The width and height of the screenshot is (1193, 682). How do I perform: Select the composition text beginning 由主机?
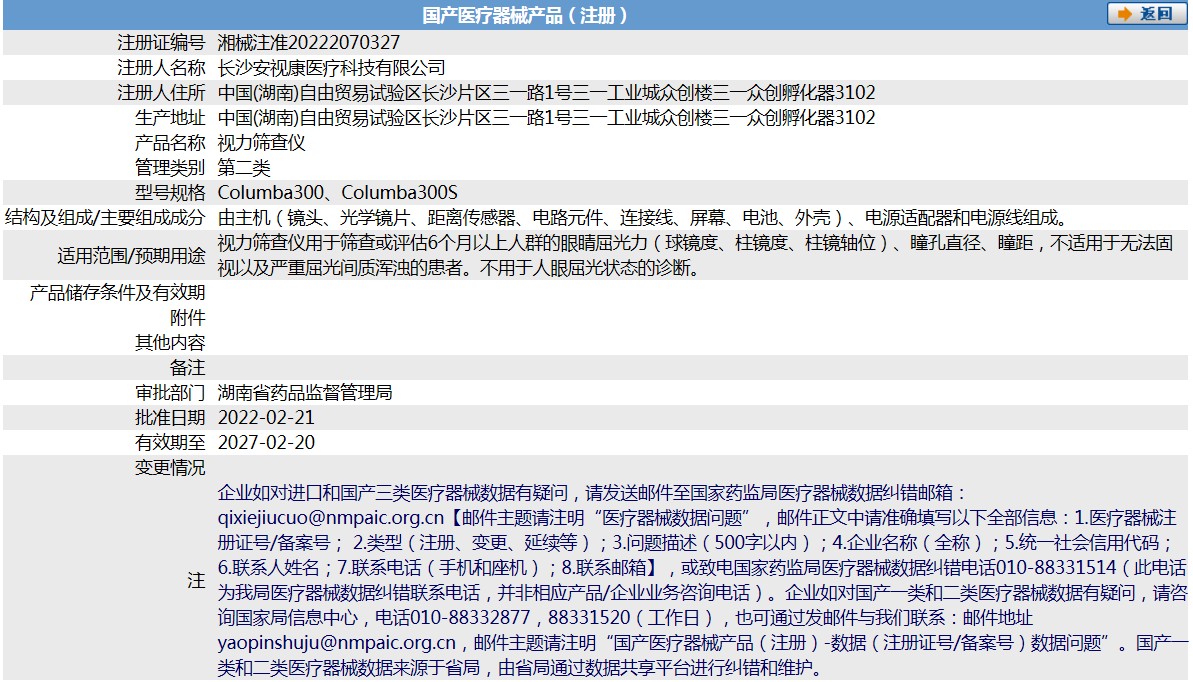644,218
